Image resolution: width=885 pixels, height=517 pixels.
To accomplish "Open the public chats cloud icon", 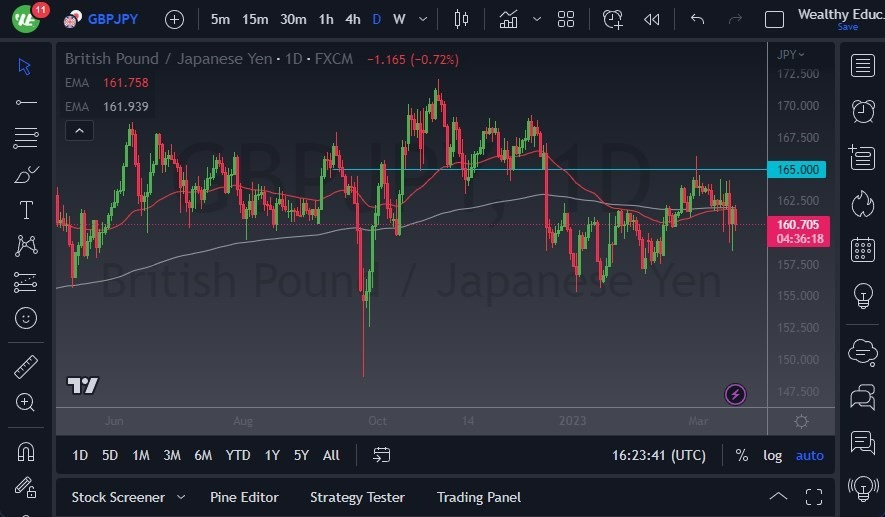I will [862, 352].
